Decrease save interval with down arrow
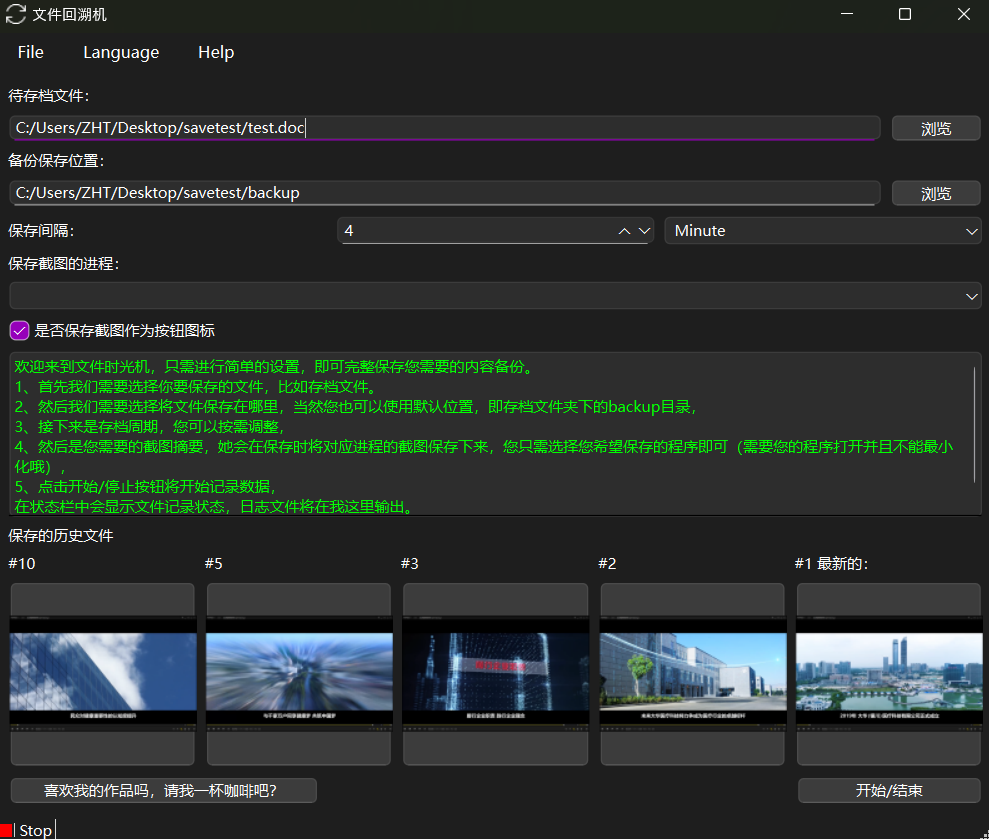989x839 pixels. tap(644, 232)
